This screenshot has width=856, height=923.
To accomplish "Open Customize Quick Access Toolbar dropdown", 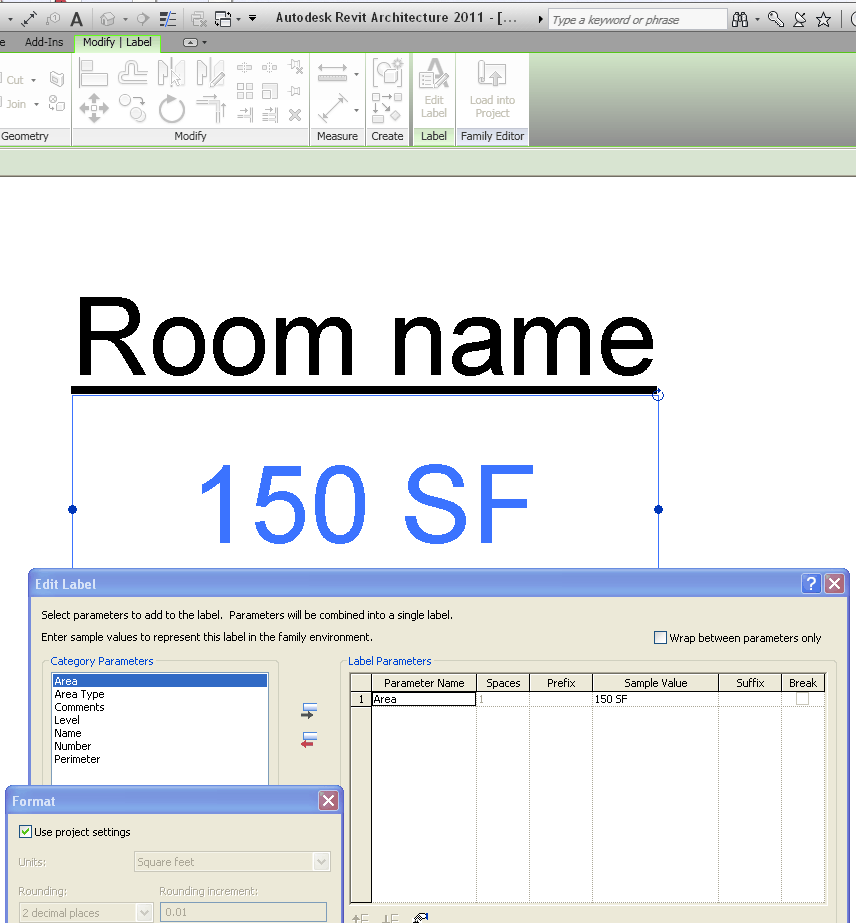I will [x=253, y=18].
